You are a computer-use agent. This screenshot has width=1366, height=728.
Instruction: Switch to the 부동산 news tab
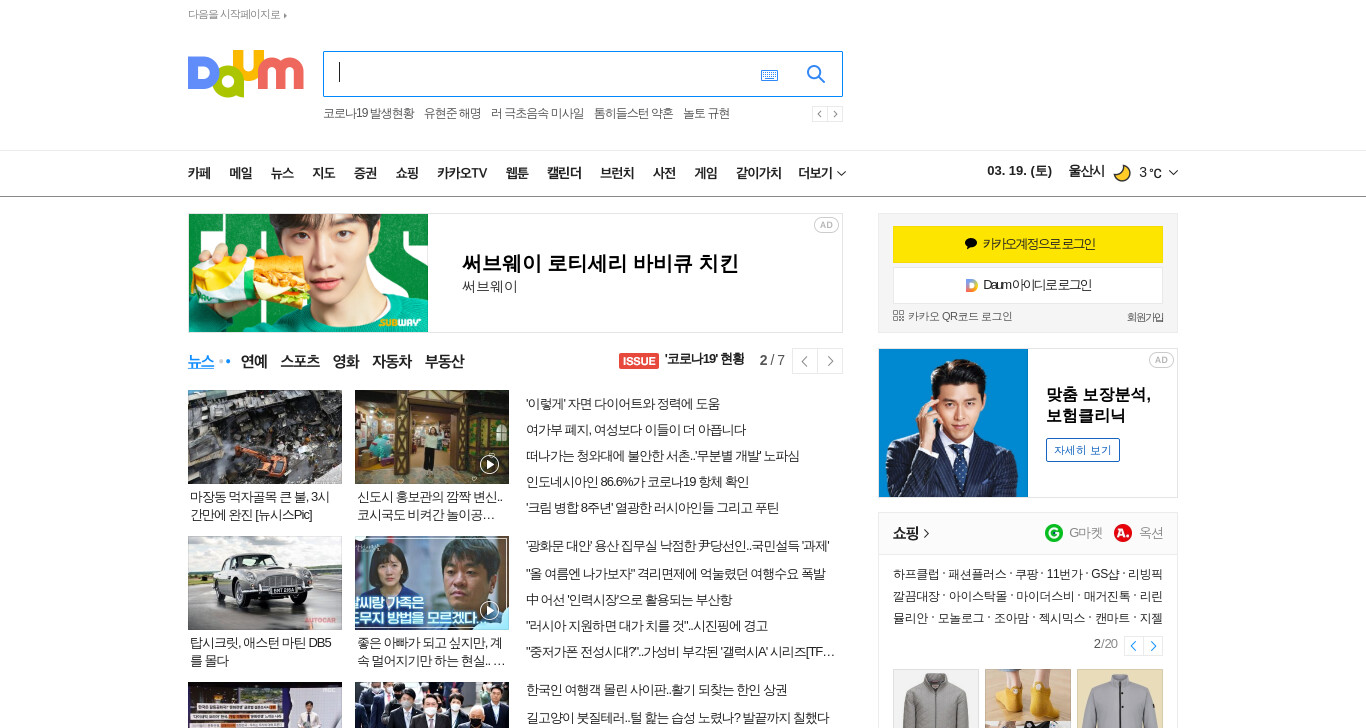coord(445,361)
